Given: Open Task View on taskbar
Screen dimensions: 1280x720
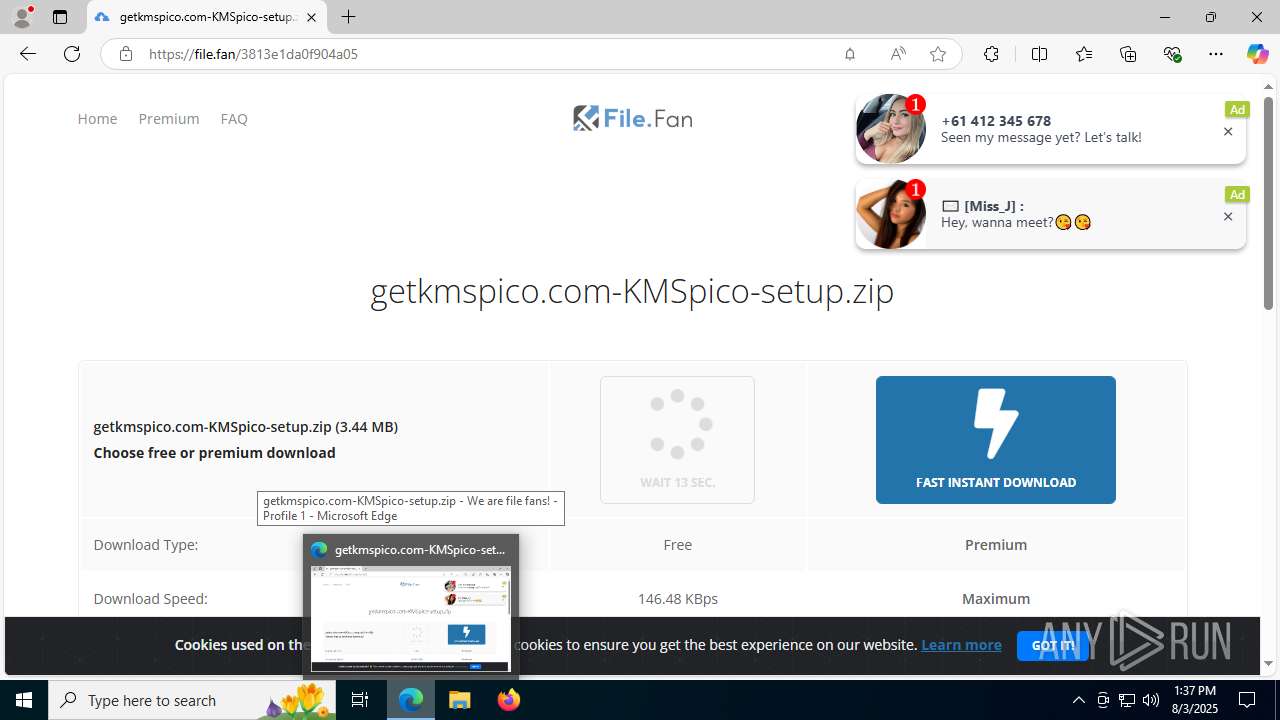Looking at the screenshot, I should 361,700.
